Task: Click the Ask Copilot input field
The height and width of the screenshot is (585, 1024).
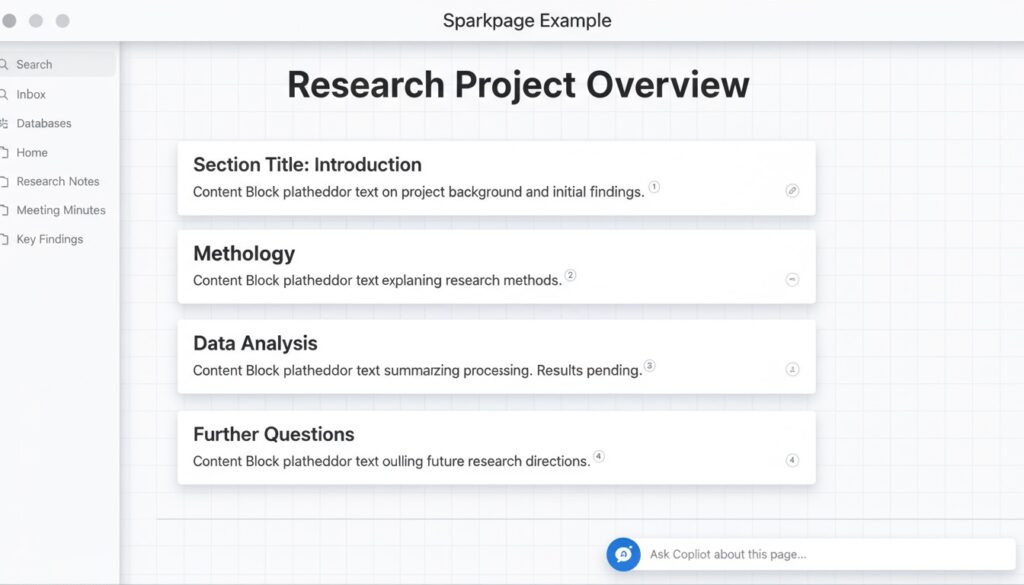Action: (x=820, y=554)
